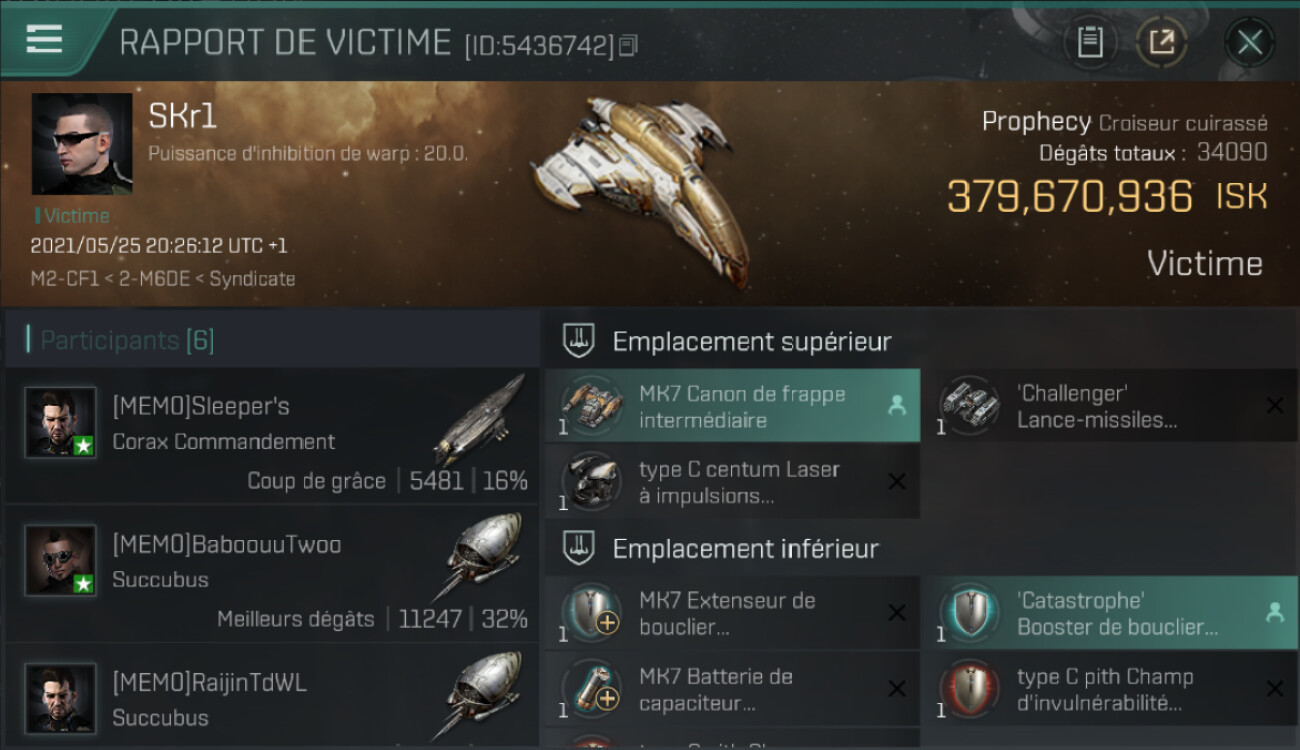The image size is (1300, 750).
Task: Select the MK7 Batterie de capaciteur module
Action: 732,689
